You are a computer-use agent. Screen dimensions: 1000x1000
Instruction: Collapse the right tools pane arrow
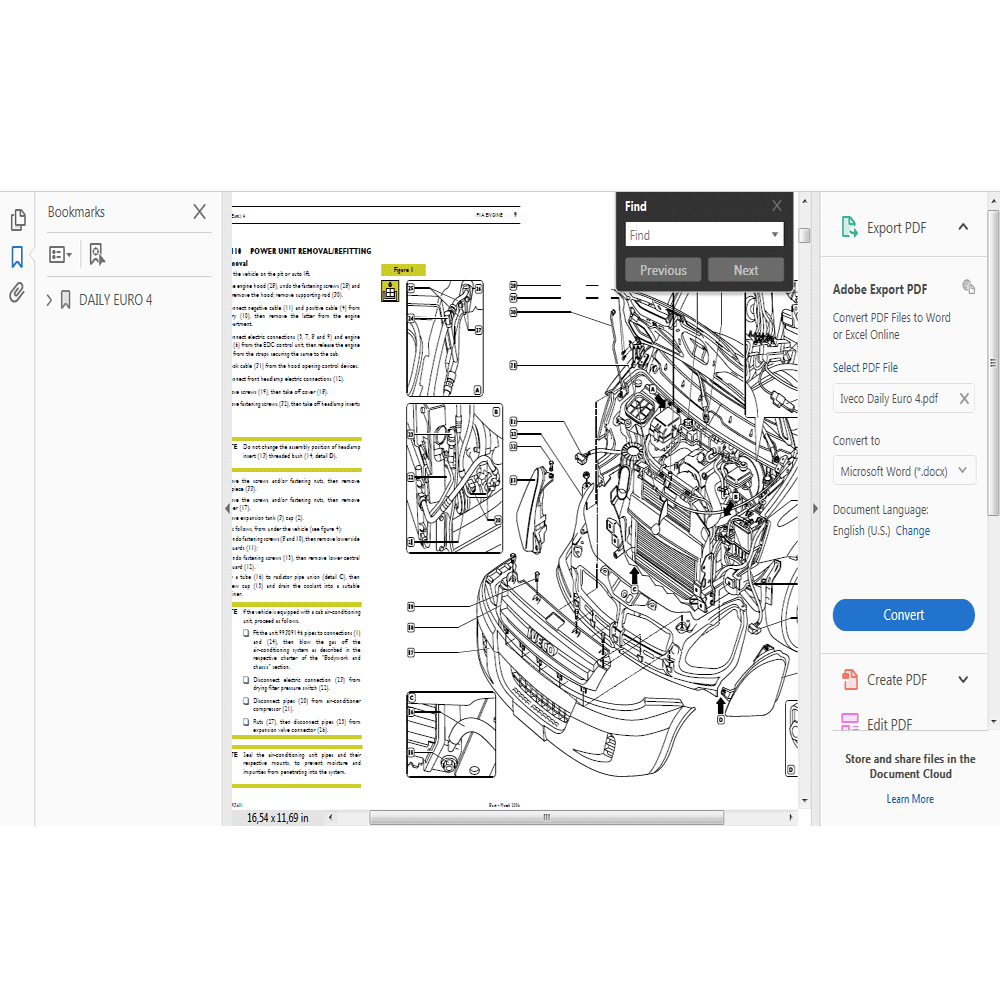tap(815, 508)
